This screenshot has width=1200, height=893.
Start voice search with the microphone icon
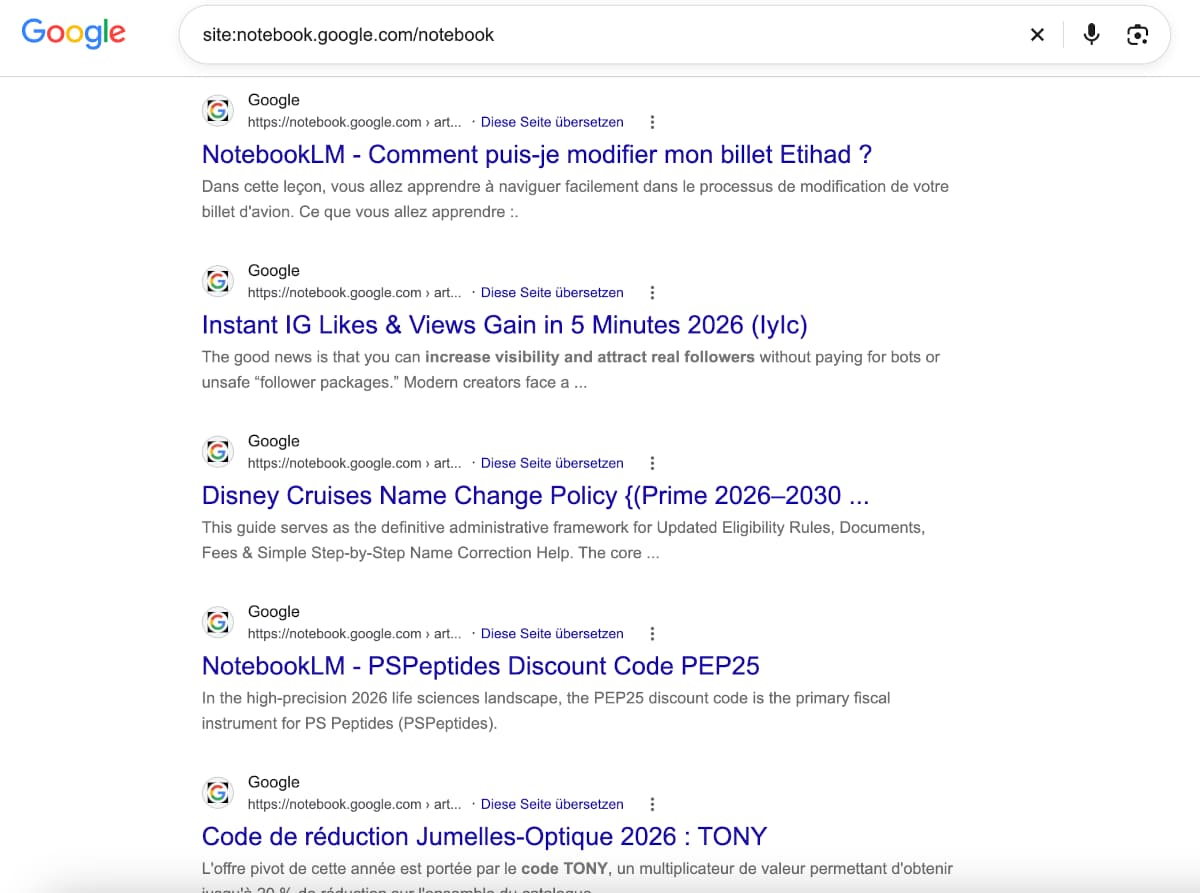click(x=1092, y=35)
